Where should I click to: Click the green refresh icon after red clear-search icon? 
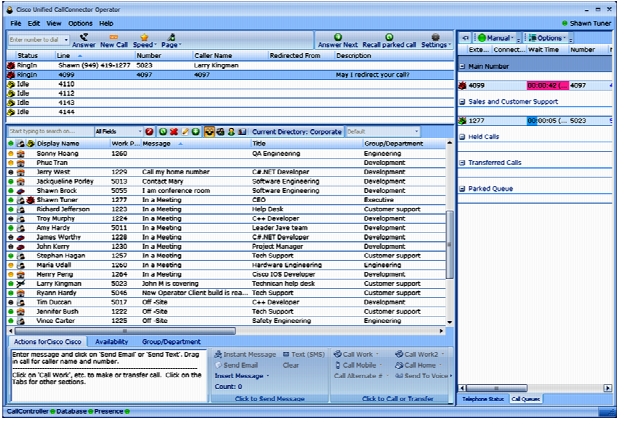163,132
